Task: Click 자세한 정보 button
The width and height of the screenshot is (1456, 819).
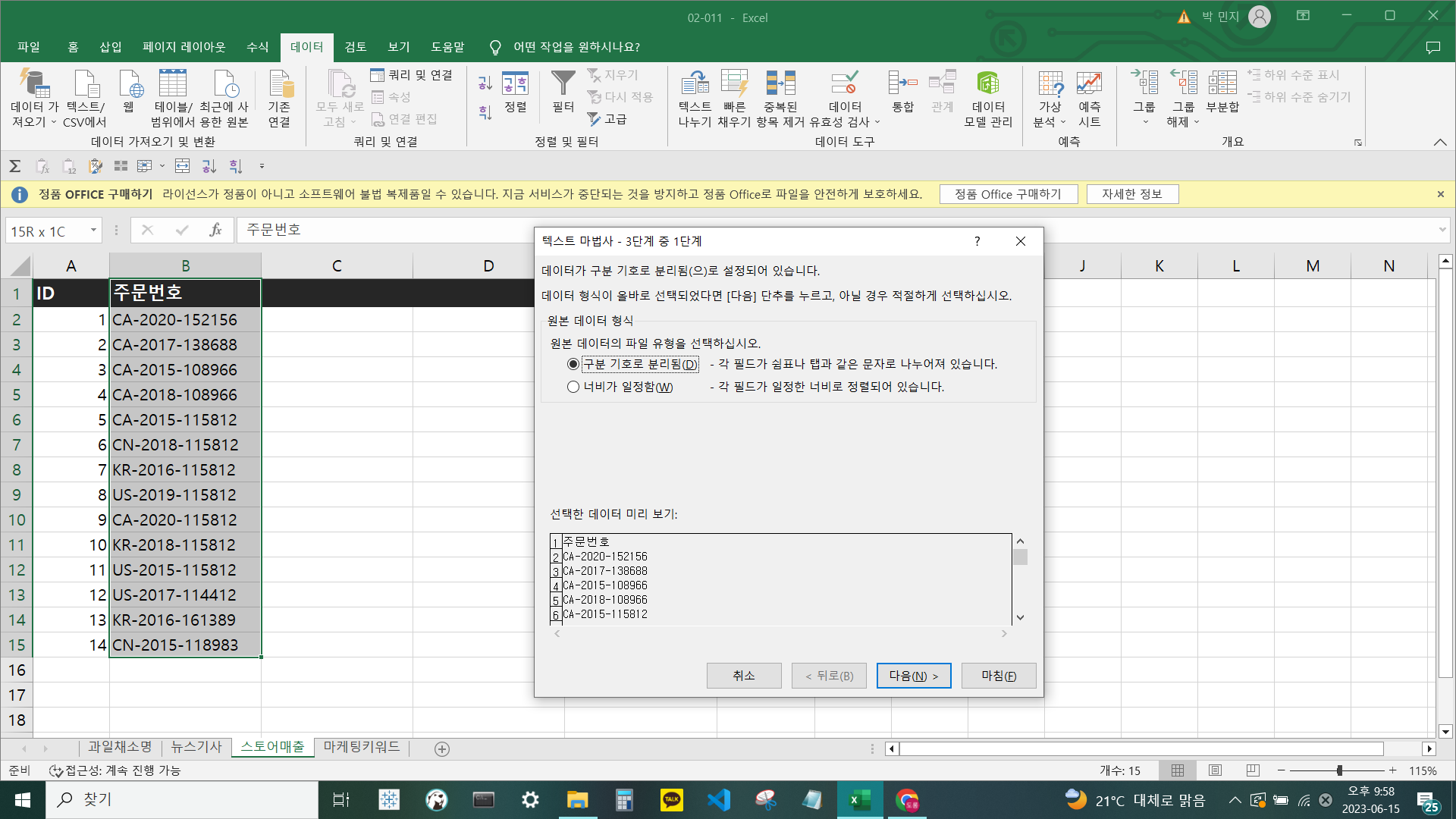Action: pyautogui.click(x=1132, y=194)
